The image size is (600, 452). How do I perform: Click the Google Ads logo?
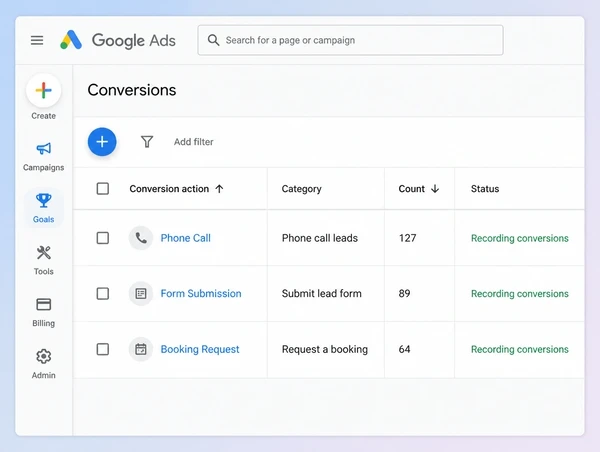tap(118, 40)
